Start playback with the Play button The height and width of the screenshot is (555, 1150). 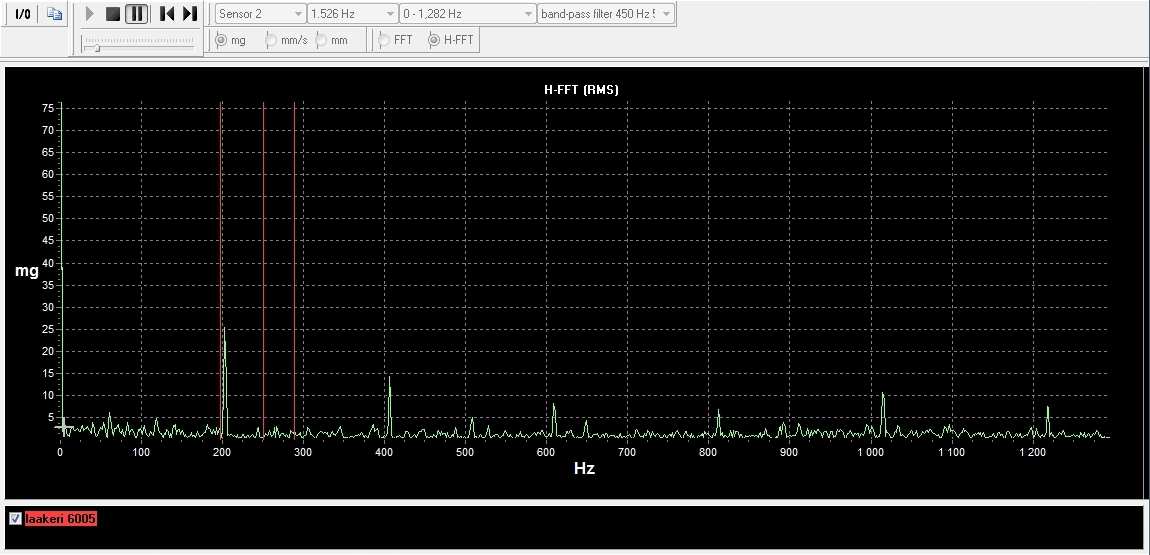click(x=90, y=14)
